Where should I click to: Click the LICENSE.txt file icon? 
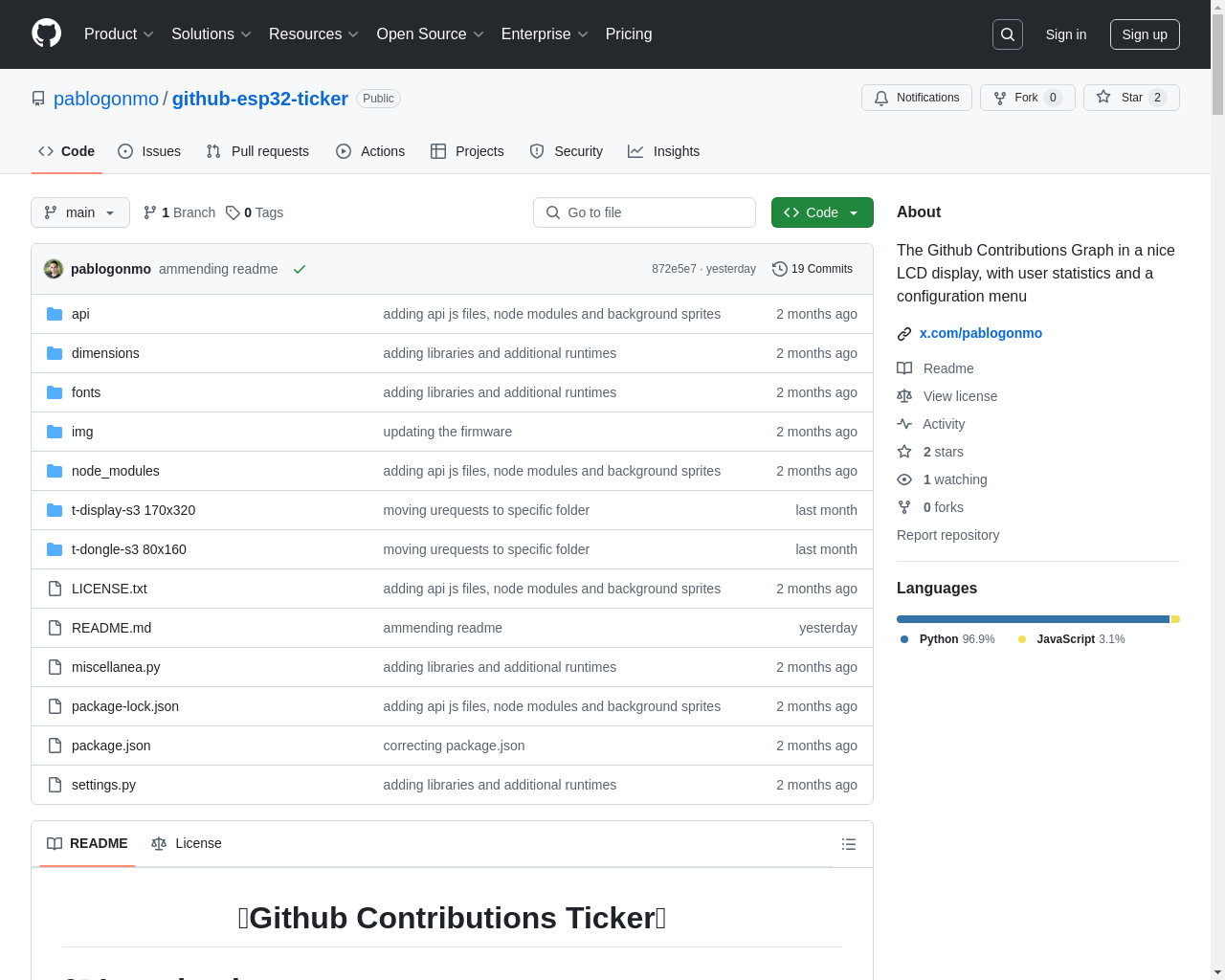[x=55, y=589]
